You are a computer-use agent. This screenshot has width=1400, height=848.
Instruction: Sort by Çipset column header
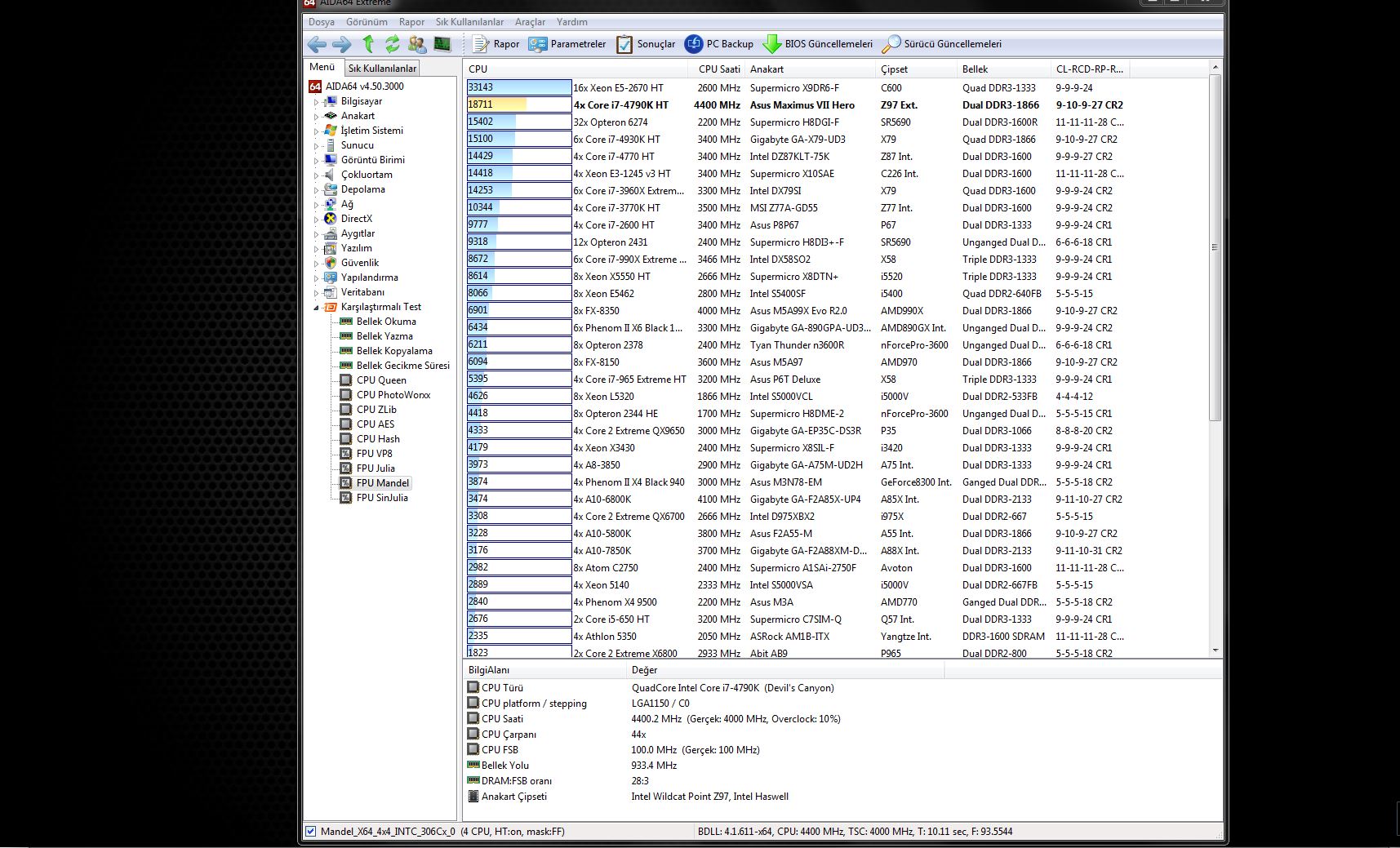point(916,69)
